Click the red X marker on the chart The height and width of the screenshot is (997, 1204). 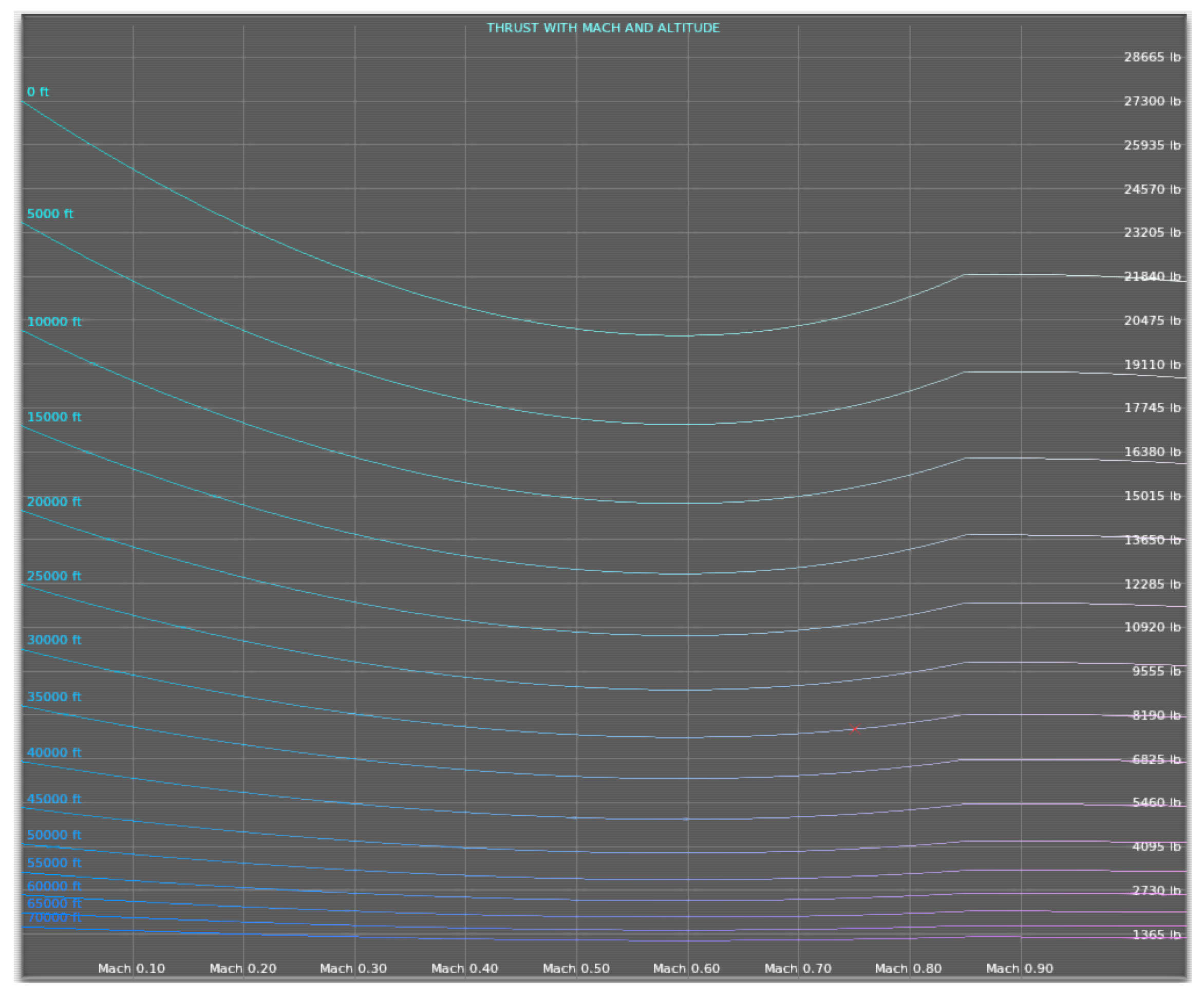(855, 729)
